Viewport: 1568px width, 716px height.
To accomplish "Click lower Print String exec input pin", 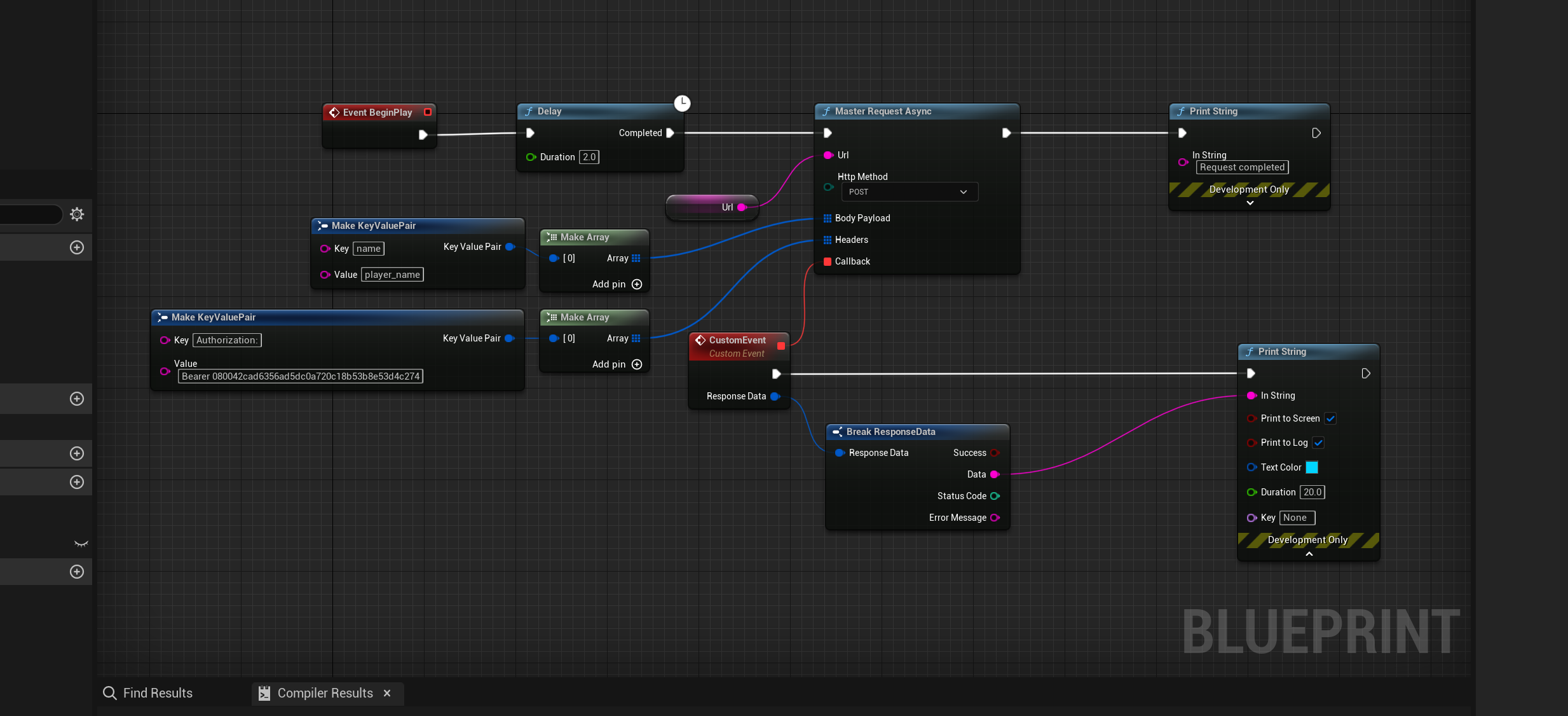I will [1251, 373].
